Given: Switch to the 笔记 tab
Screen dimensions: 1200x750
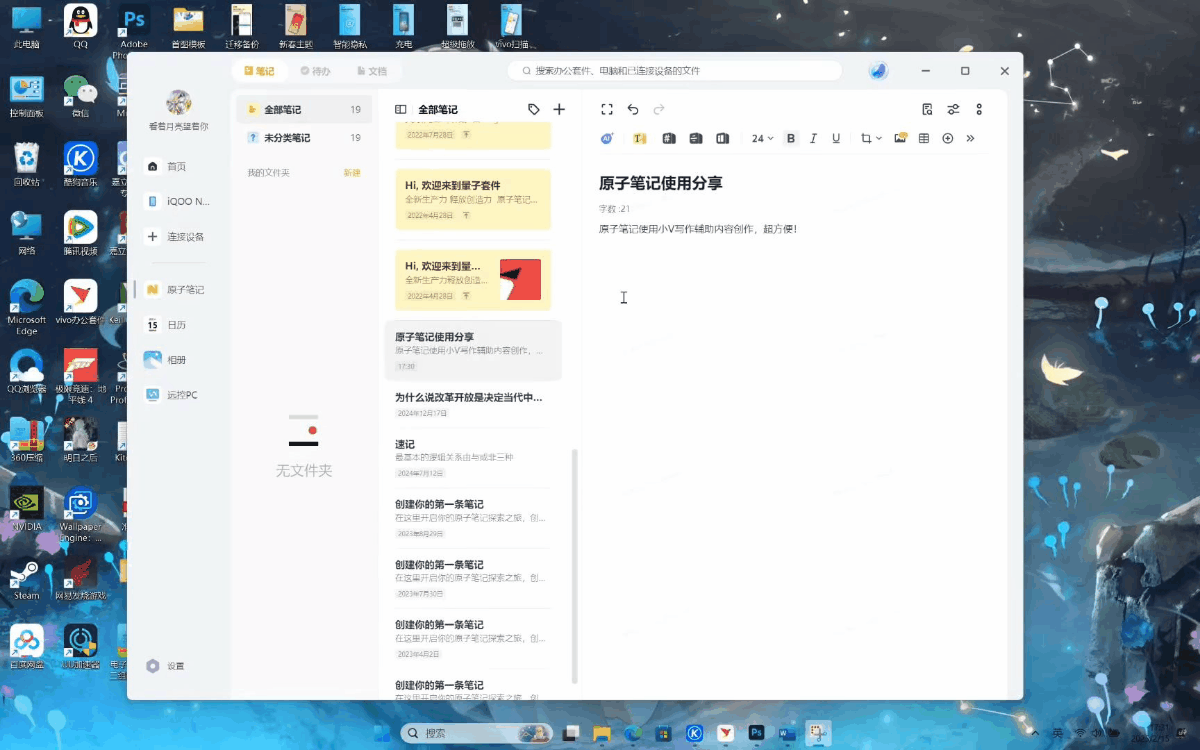Looking at the screenshot, I should tap(259, 71).
